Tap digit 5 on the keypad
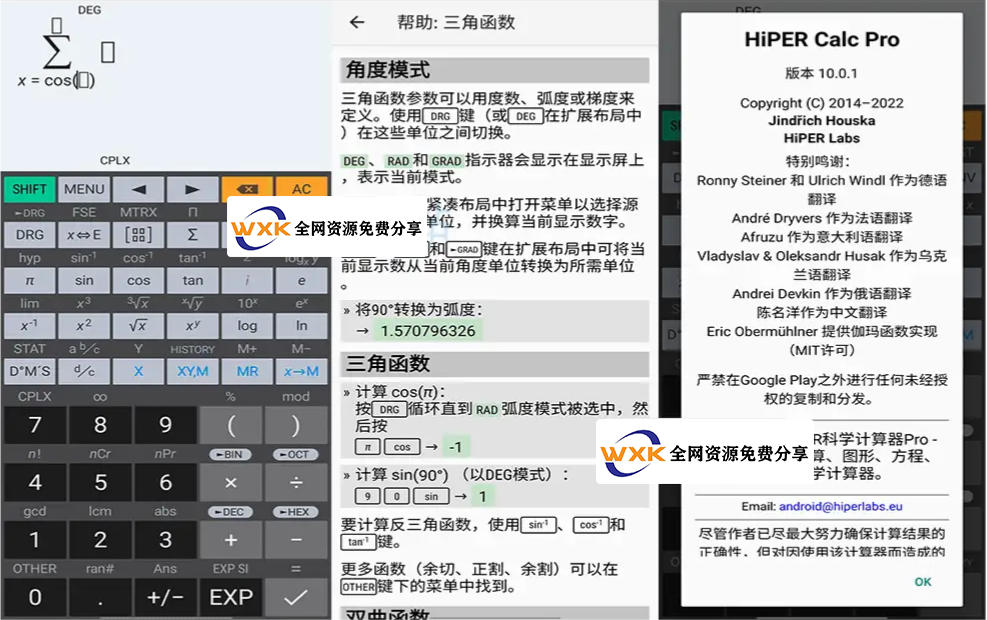 (100, 483)
